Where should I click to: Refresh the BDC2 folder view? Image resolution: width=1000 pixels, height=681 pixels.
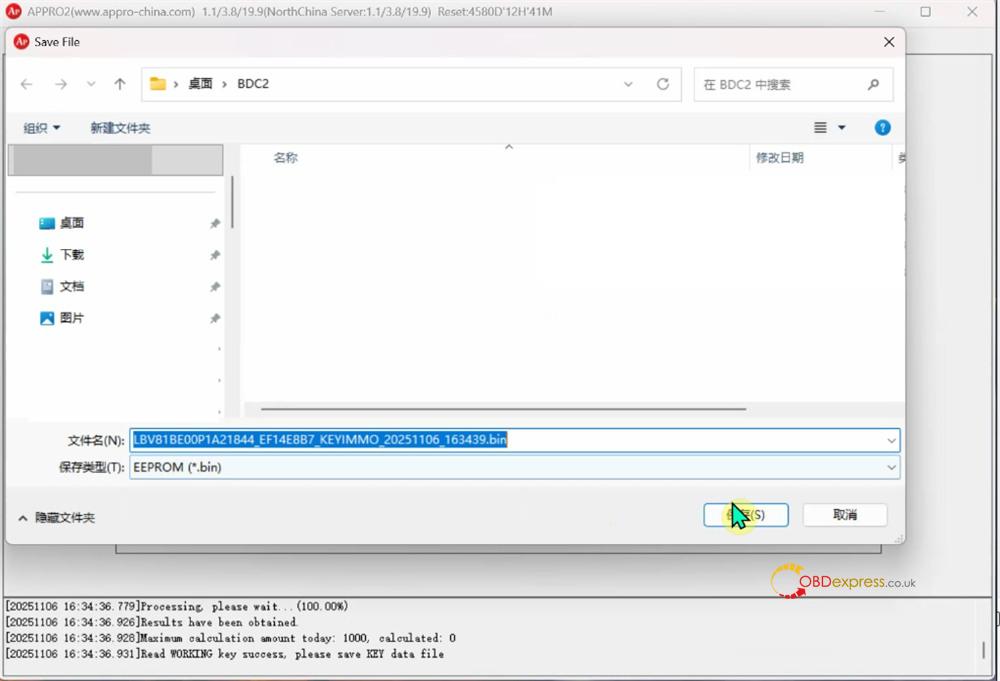(662, 84)
